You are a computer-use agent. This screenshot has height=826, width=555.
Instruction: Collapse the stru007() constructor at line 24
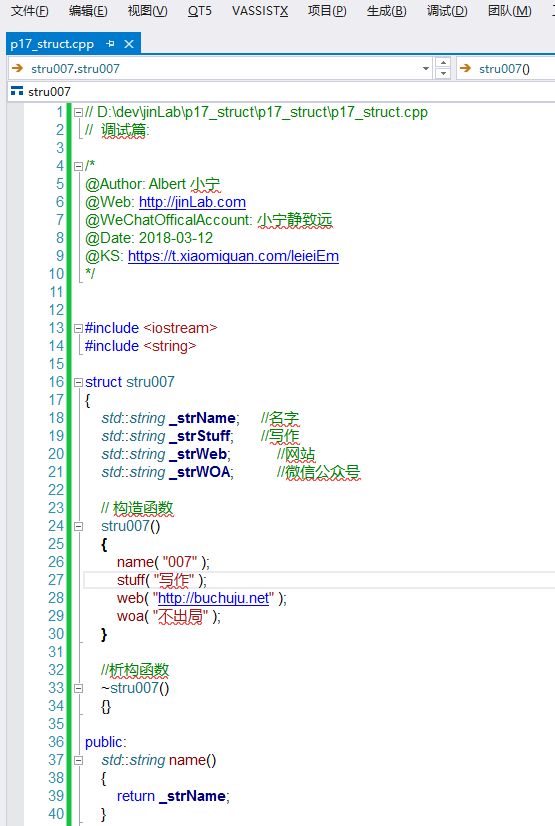[78, 526]
